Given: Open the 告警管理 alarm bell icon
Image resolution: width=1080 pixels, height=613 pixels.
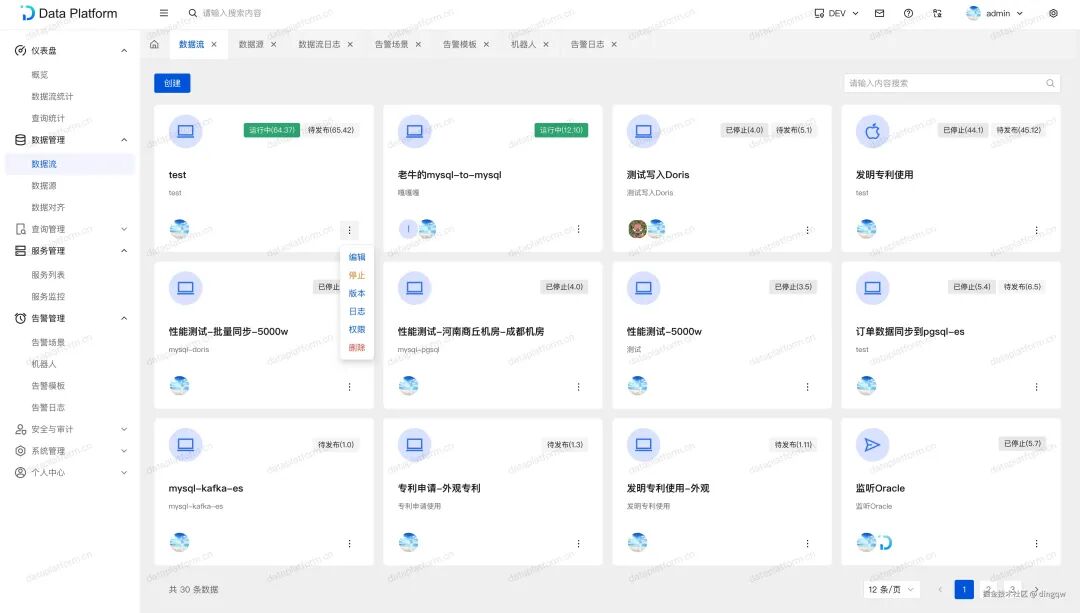Looking at the screenshot, I should coord(22,319).
